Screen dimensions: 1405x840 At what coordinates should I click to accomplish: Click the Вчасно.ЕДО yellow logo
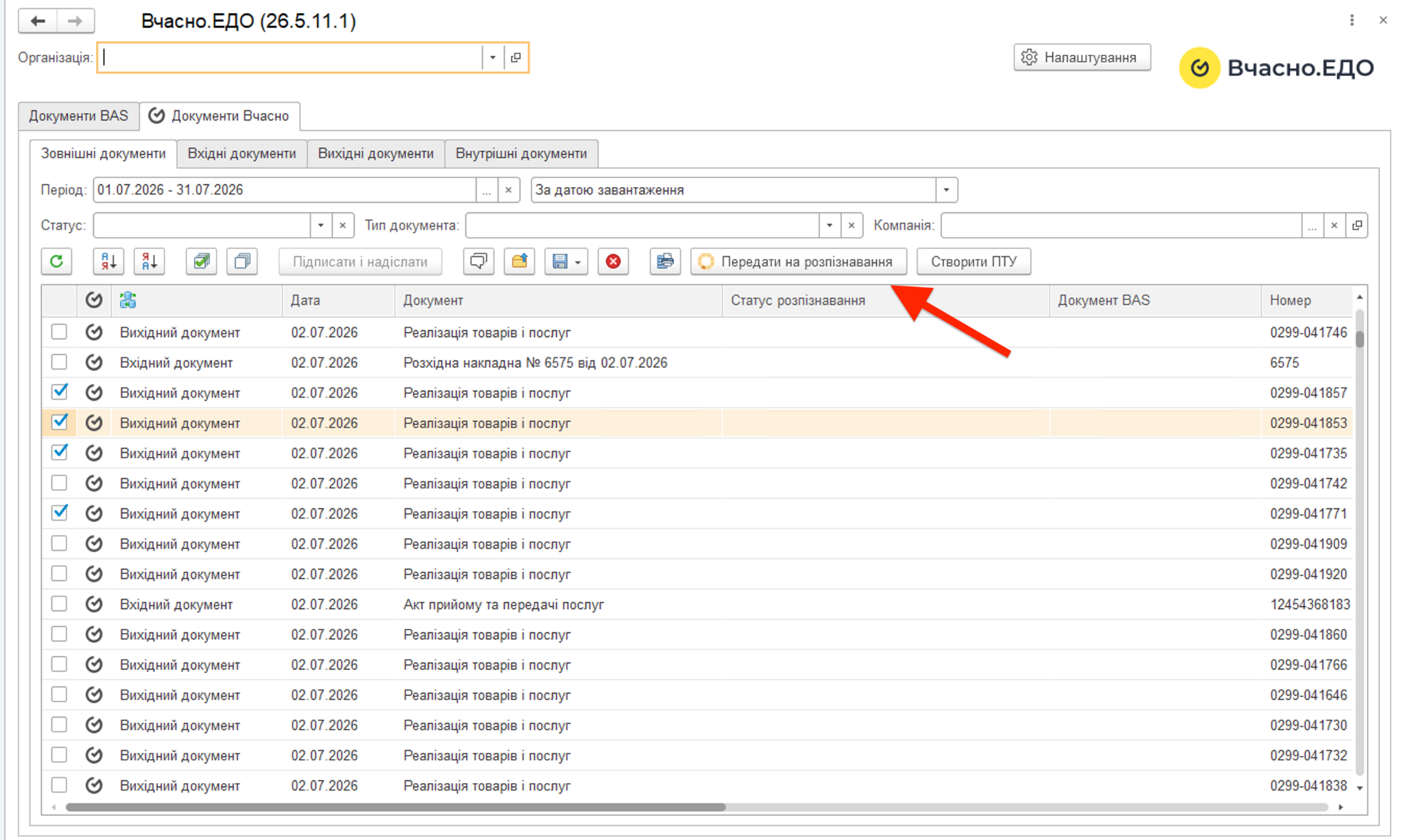pyautogui.click(x=1200, y=67)
